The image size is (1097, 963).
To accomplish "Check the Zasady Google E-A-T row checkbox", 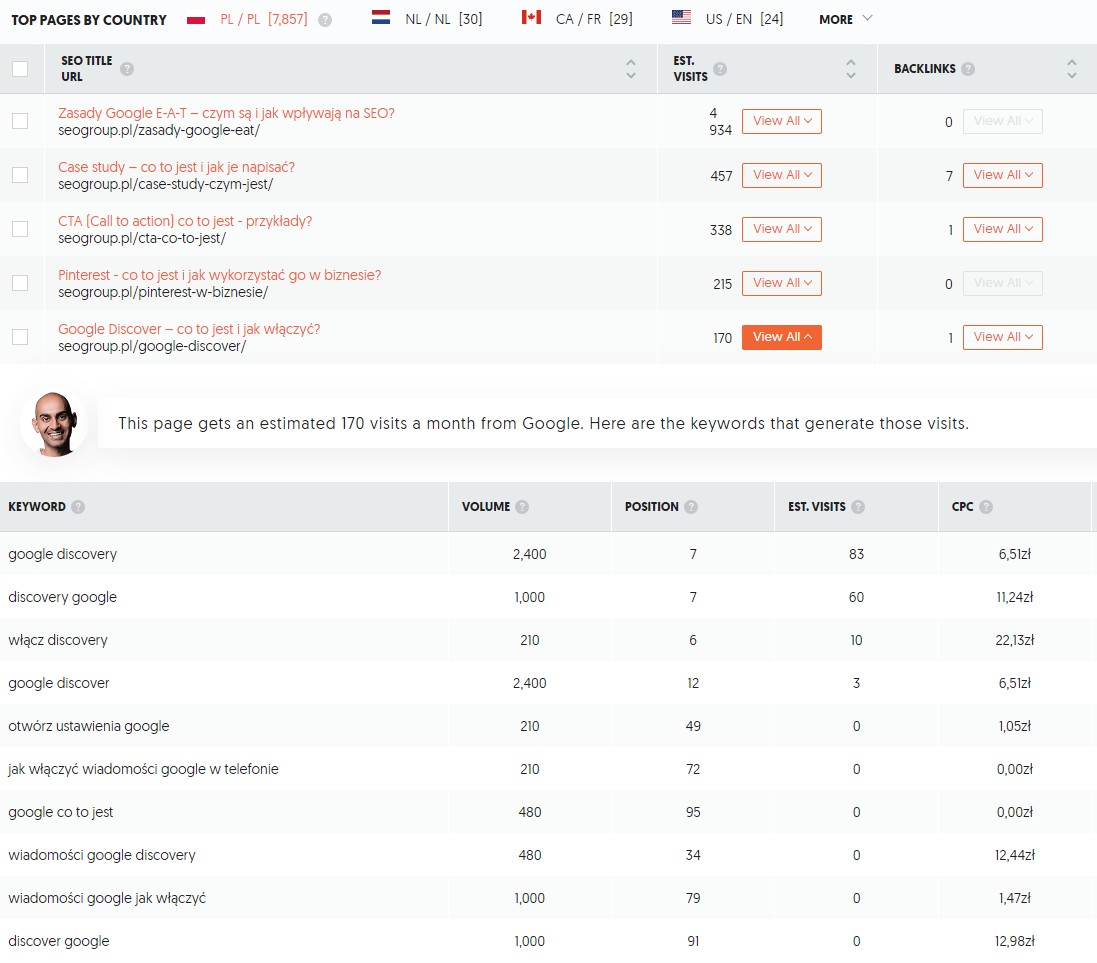I will (20, 121).
